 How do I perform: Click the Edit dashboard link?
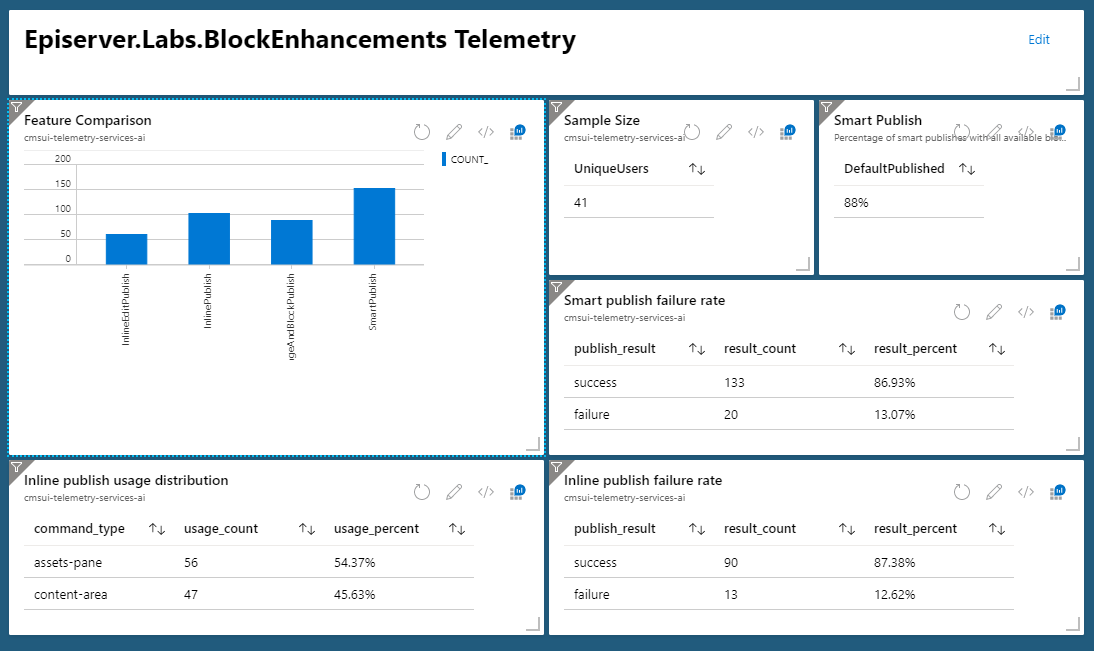[x=1039, y=40]
